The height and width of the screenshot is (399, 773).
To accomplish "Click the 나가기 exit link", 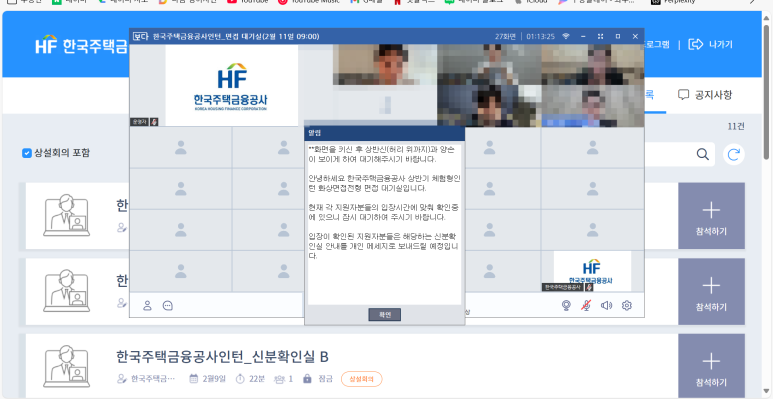I will tap(710, 44).
